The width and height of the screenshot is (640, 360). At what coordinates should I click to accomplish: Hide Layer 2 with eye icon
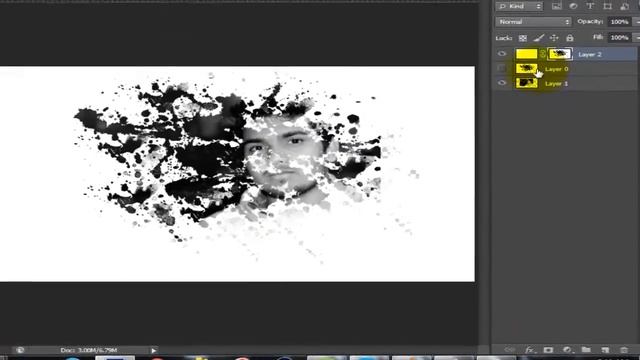click(502, 54)
